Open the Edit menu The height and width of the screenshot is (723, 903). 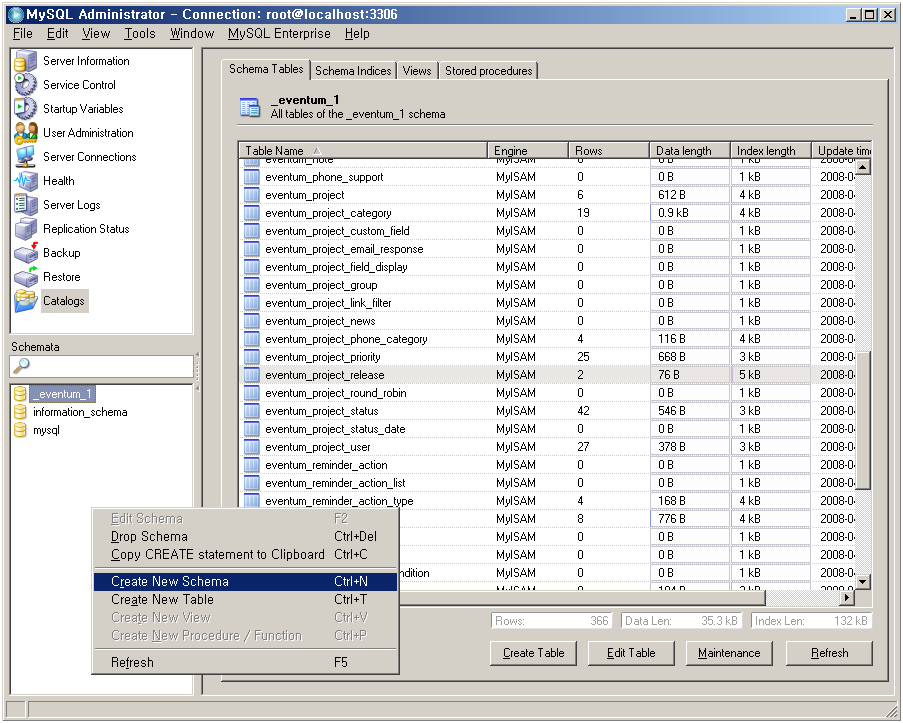(x=58, y=33)
